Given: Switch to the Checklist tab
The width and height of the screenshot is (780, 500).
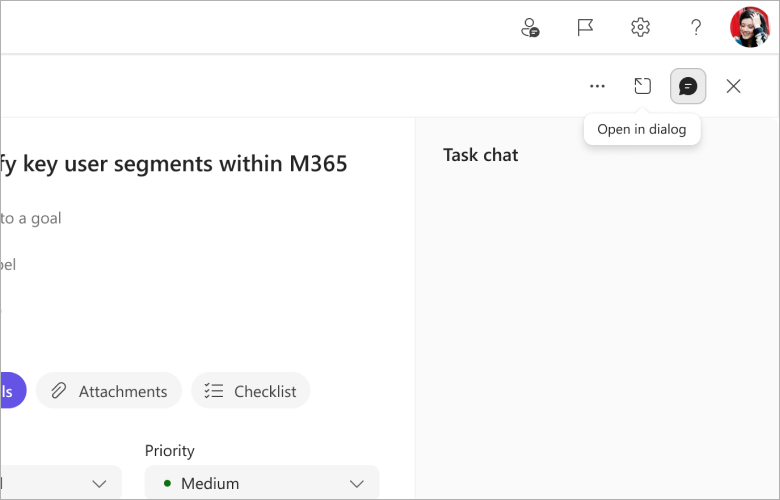Looking at the screenshot, I should tap(251, 391).
